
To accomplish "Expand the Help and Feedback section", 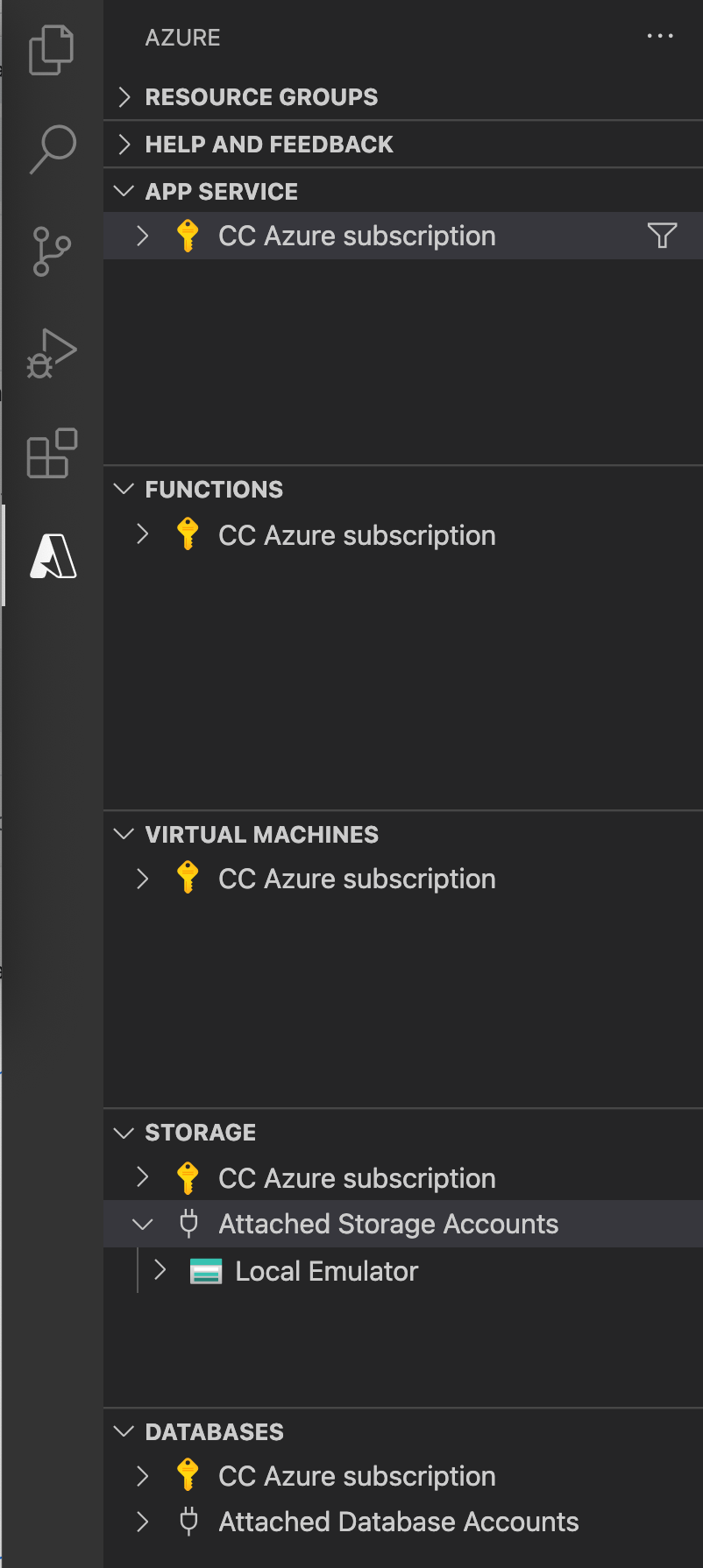I will click(x=124, y=144).
